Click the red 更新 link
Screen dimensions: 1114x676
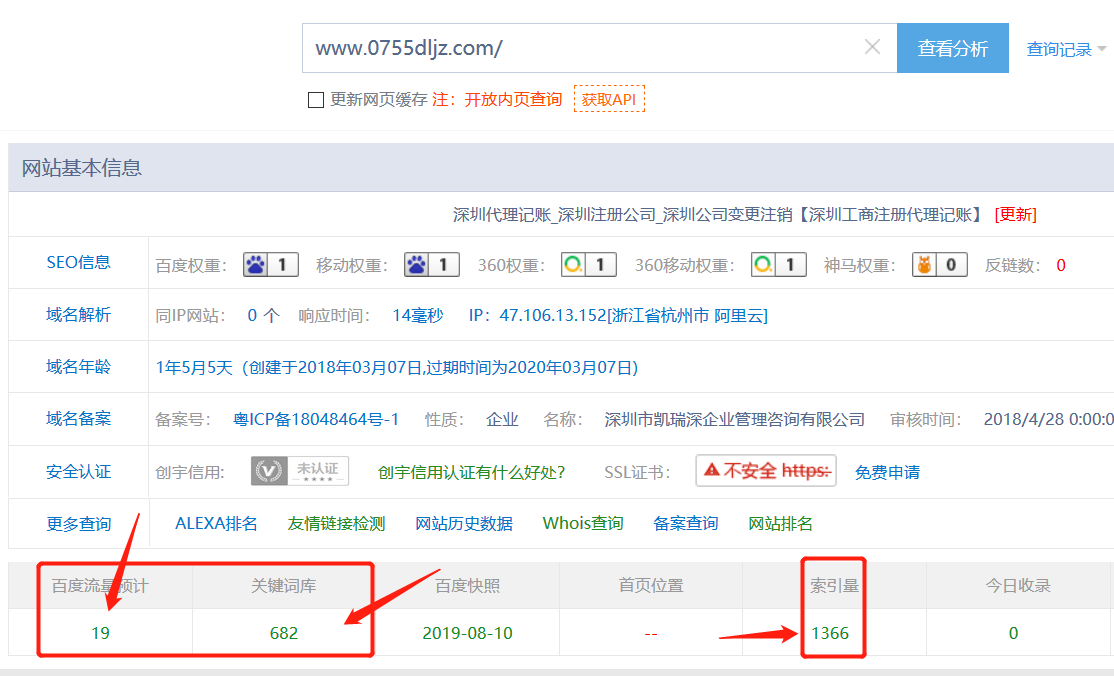1015,215
